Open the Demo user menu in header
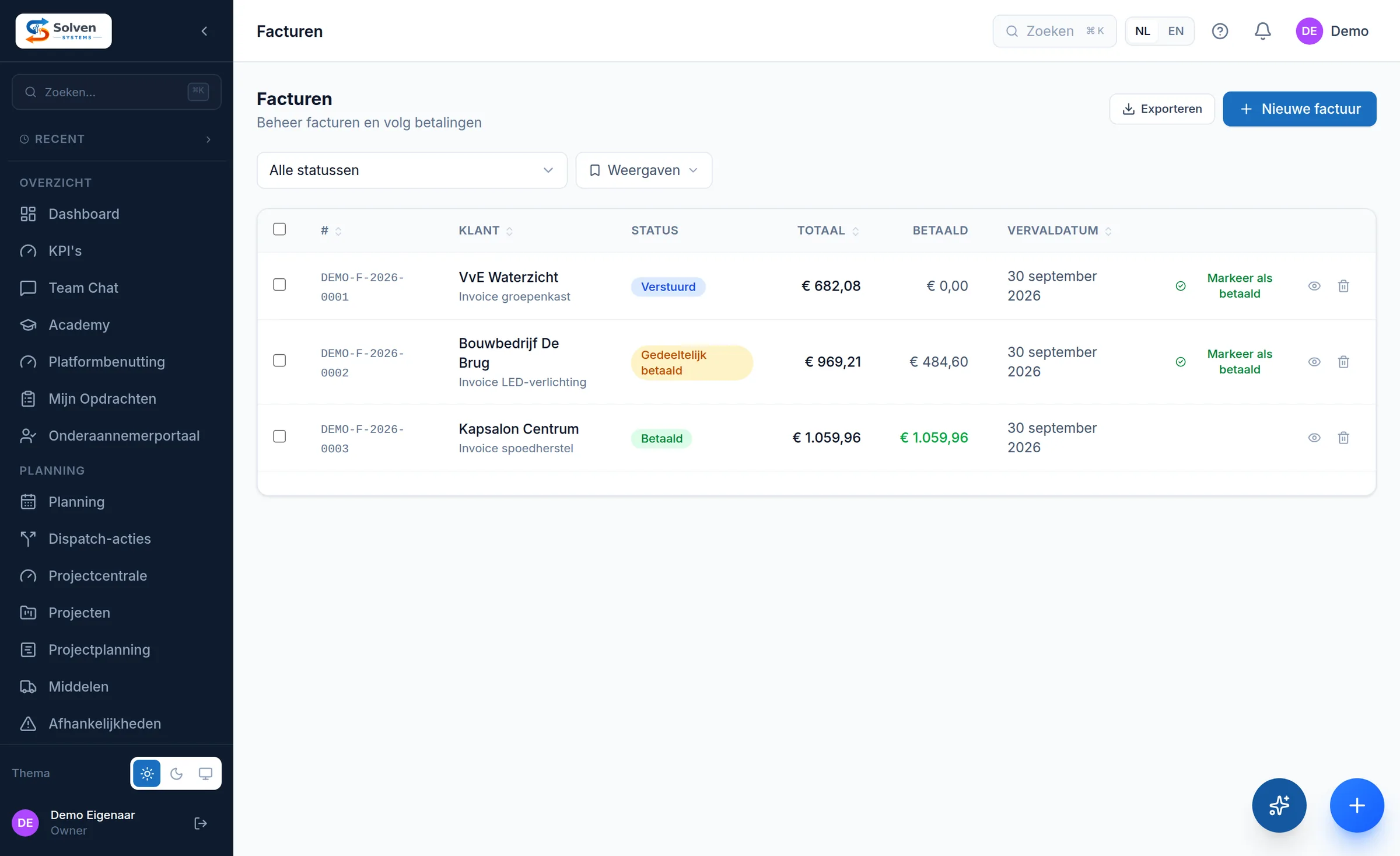Viewport: 1400px width, 856px height. pyautogui.click(x=1332, y=31)
